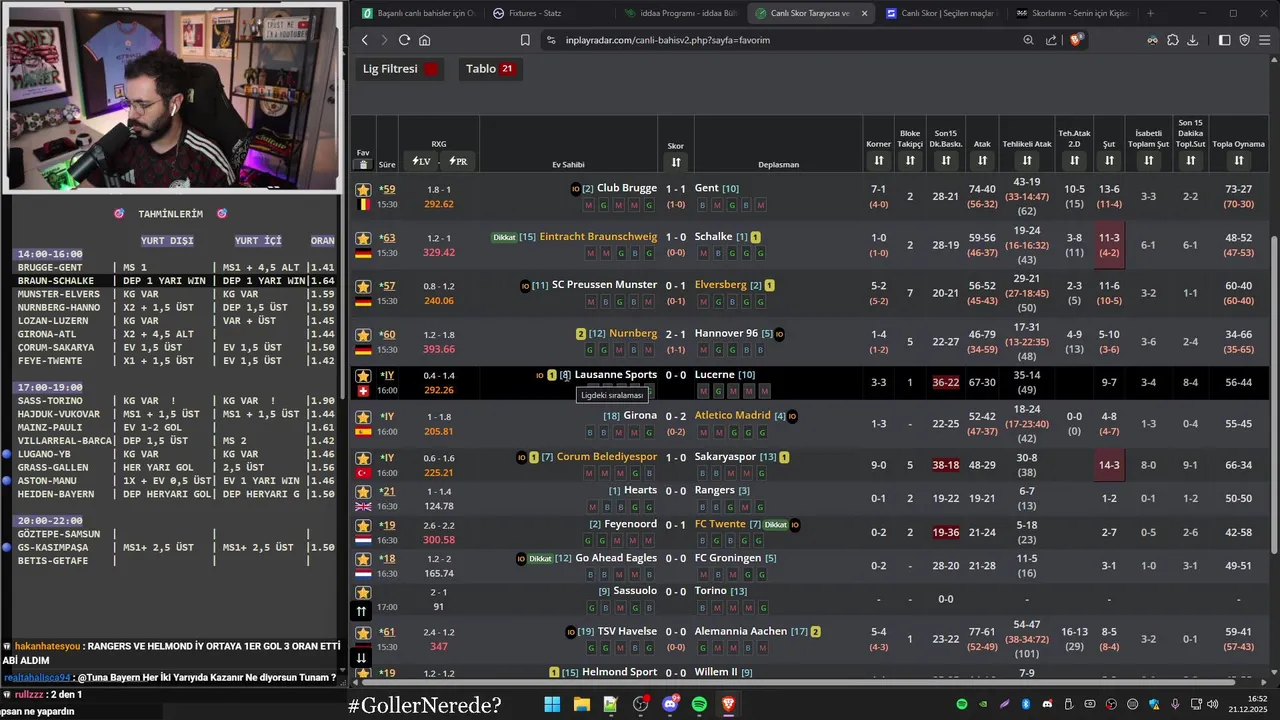Click IO badge next to Hannover 96
This screenshot has width=1280, height=720.
pyautogui.click(x=779, y=334)
